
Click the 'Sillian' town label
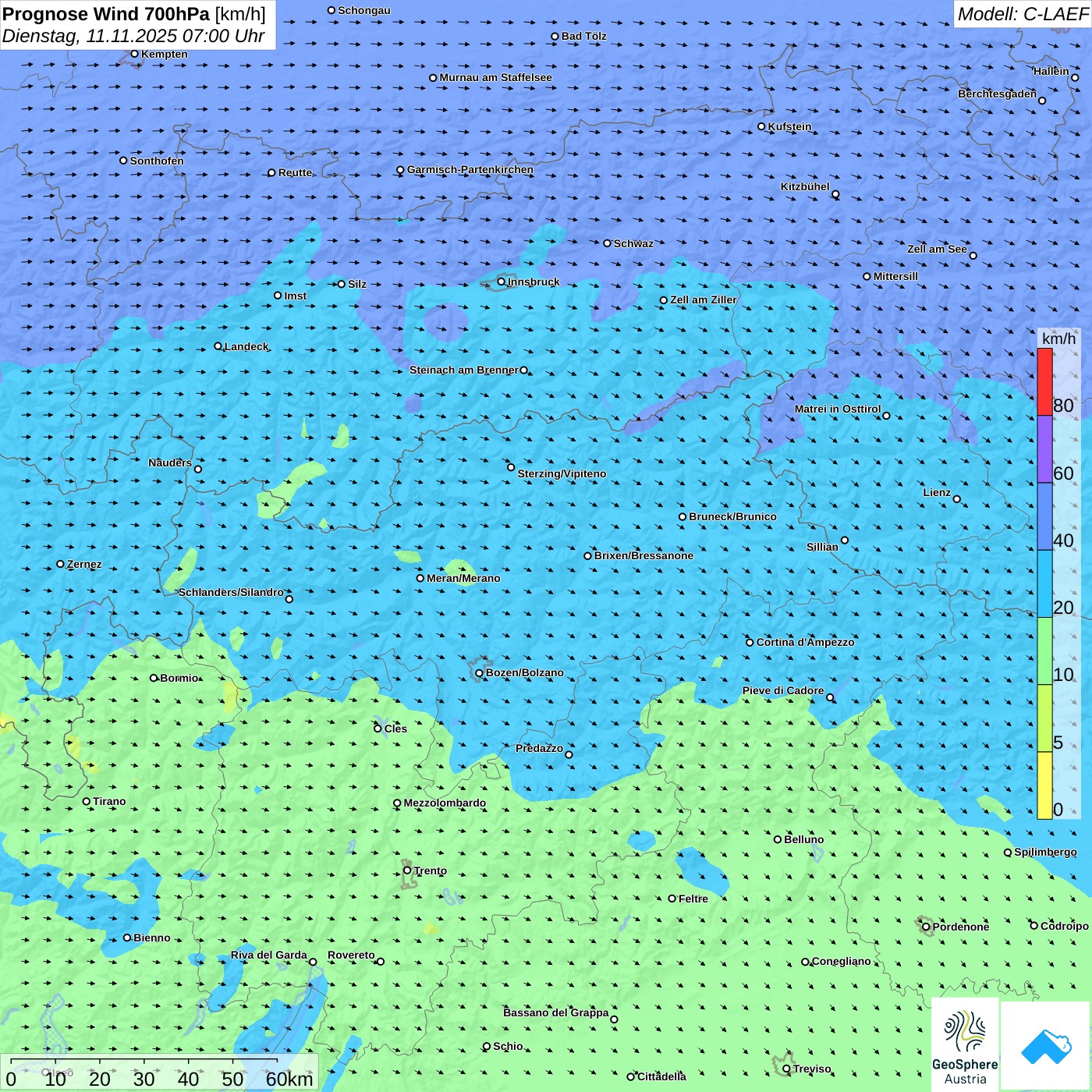pos(822,547)
